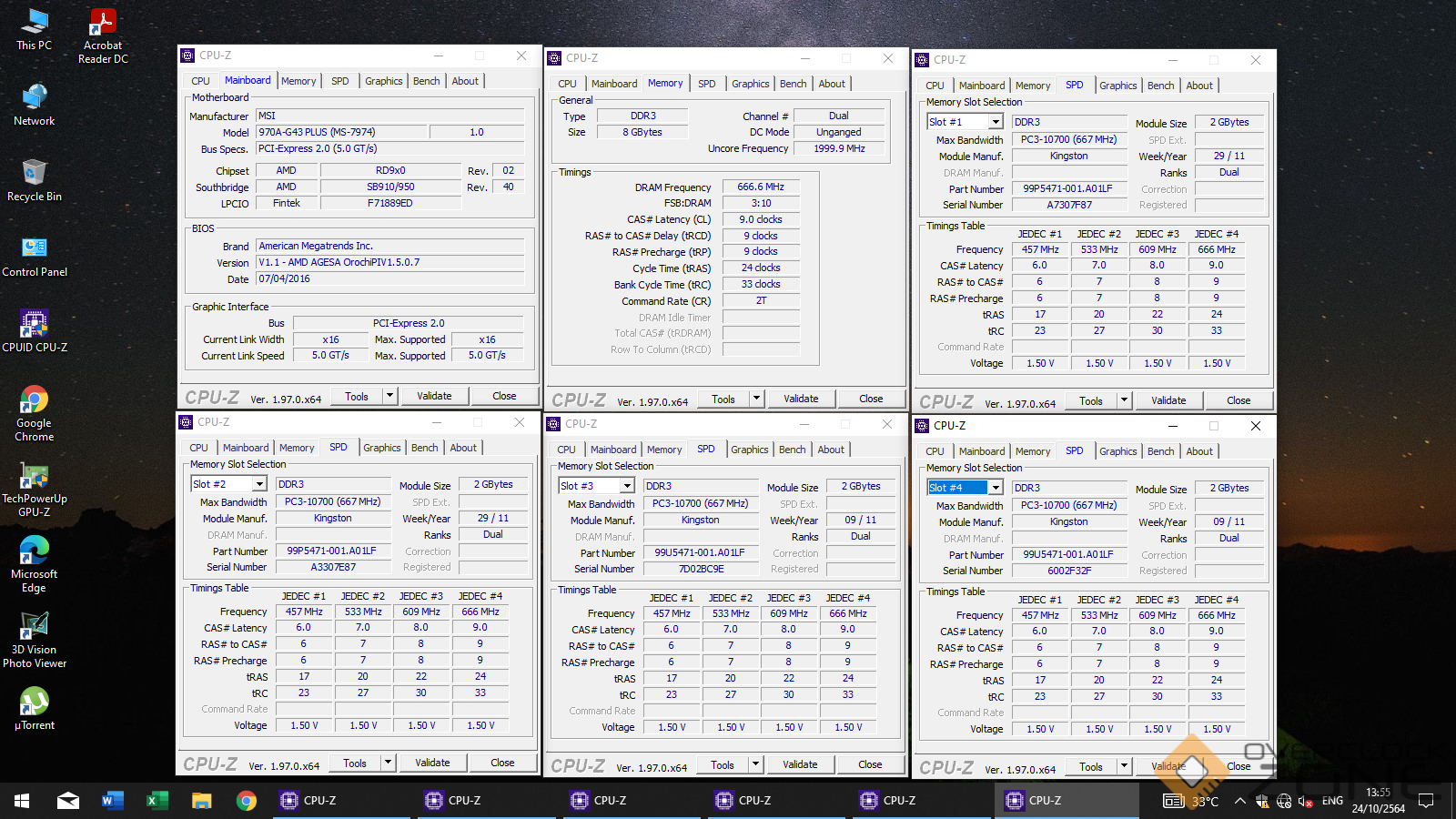Launch µTorrent from the desktop
This screenshot has width=1456, height=819.
(x=34, y=703)
